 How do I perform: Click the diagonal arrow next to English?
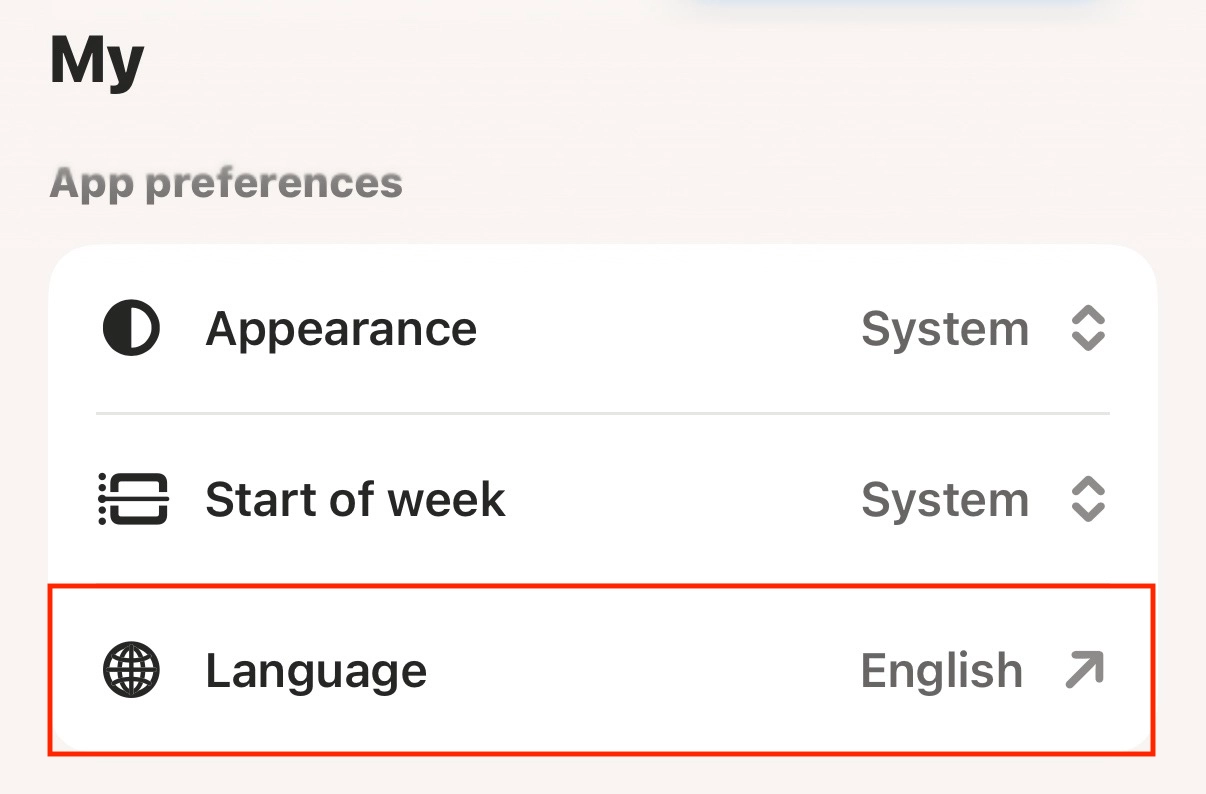point(1084,670)
